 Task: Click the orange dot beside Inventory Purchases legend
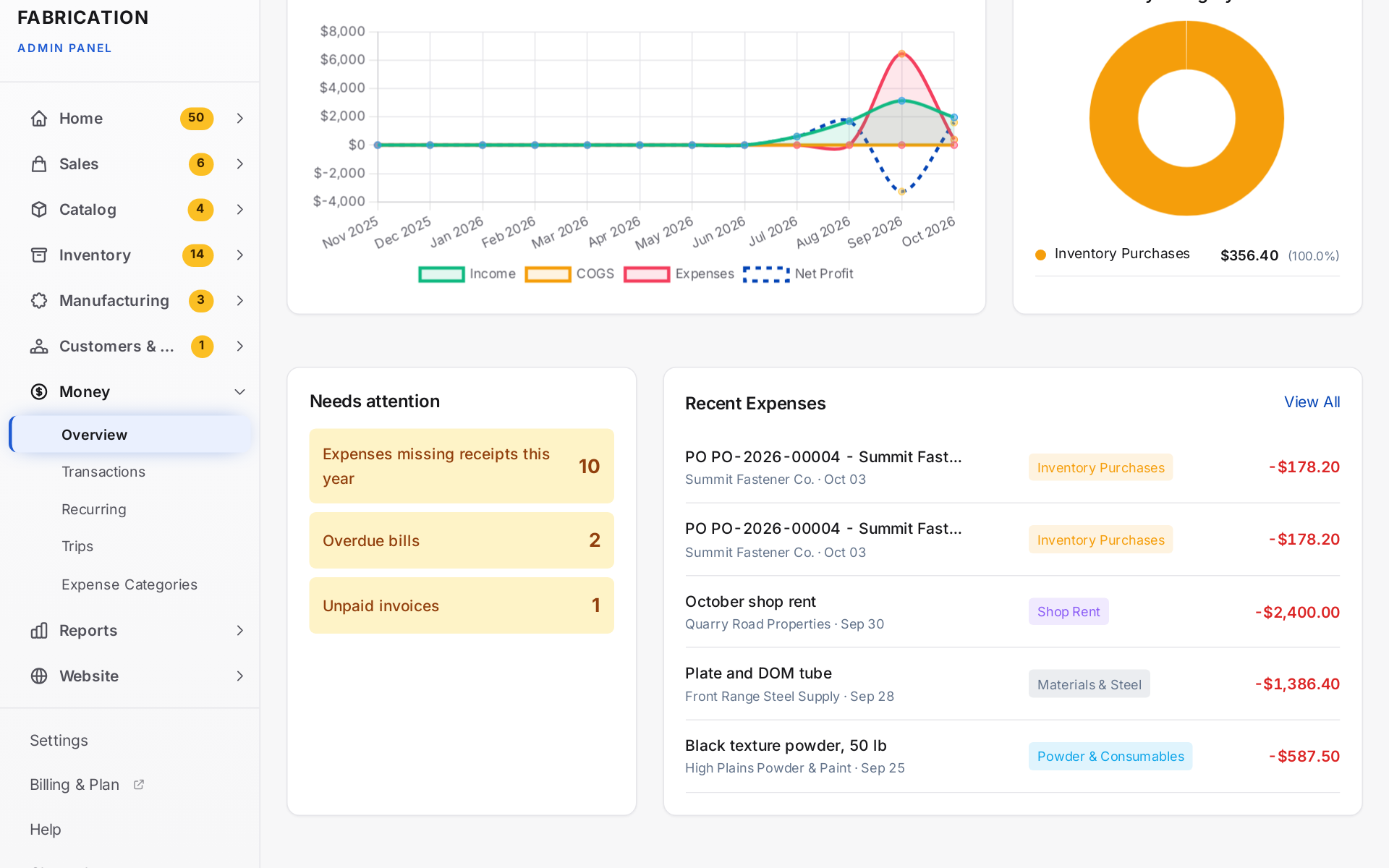(1040, 255)
